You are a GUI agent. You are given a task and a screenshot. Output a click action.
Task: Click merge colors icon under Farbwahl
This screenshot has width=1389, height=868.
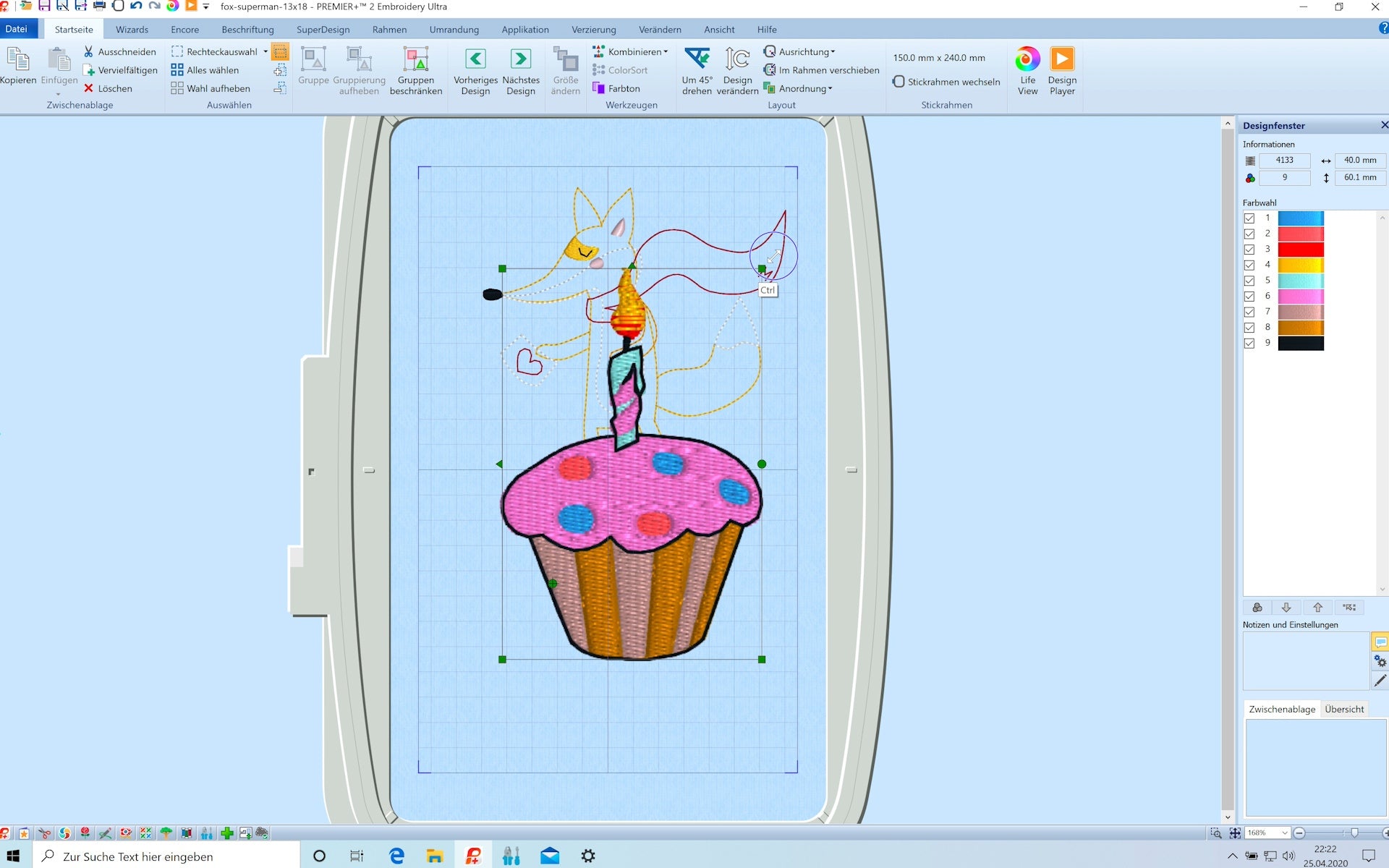1257,608
